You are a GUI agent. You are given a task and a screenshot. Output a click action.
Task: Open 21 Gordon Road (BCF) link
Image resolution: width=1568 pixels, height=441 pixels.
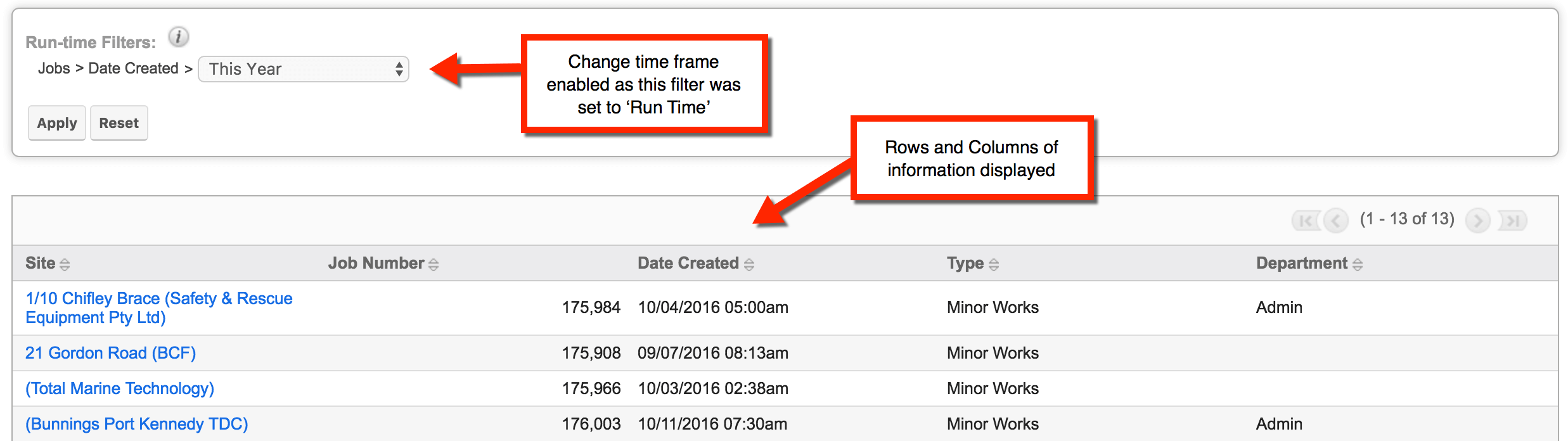(x=111, y=353)
